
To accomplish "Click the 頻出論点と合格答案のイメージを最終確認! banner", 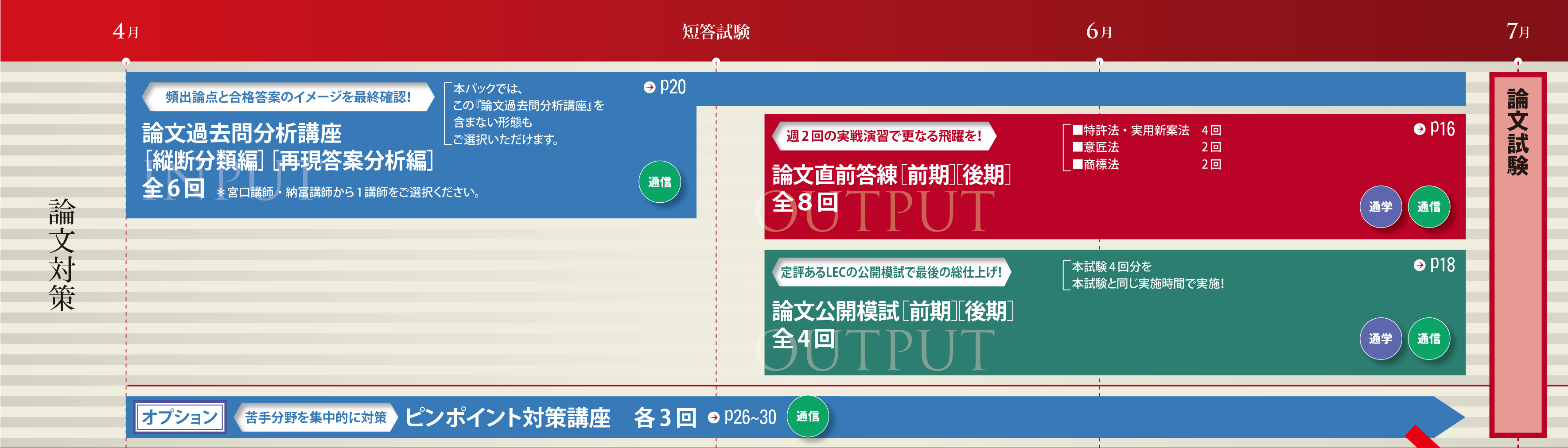I will pyautogui.click(x=288, y=97).
